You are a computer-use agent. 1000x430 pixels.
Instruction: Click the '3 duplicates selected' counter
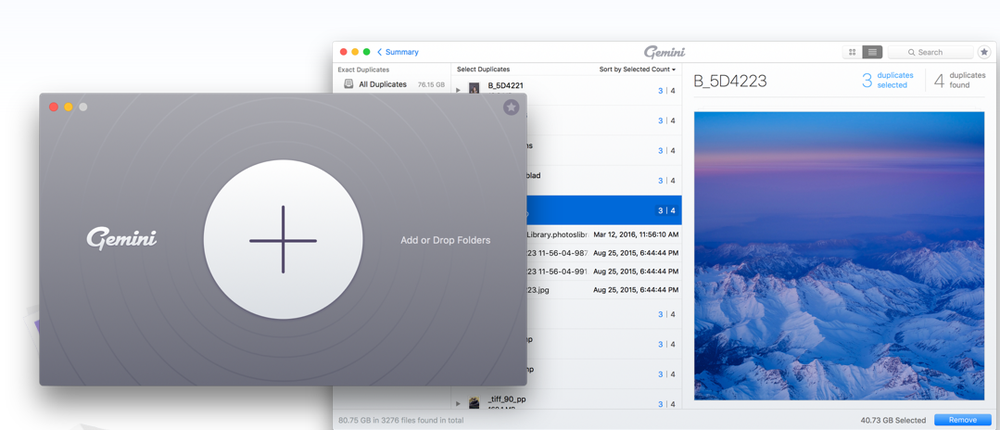pos(888,80)
